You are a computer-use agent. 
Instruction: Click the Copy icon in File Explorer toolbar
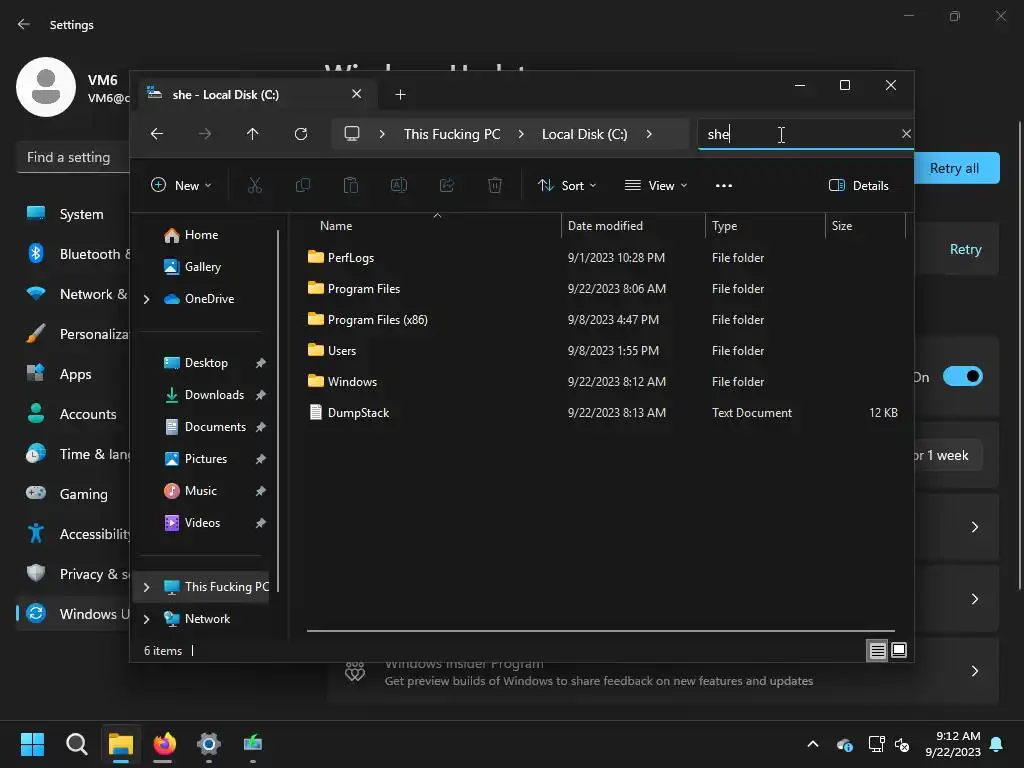coord(303,185)
